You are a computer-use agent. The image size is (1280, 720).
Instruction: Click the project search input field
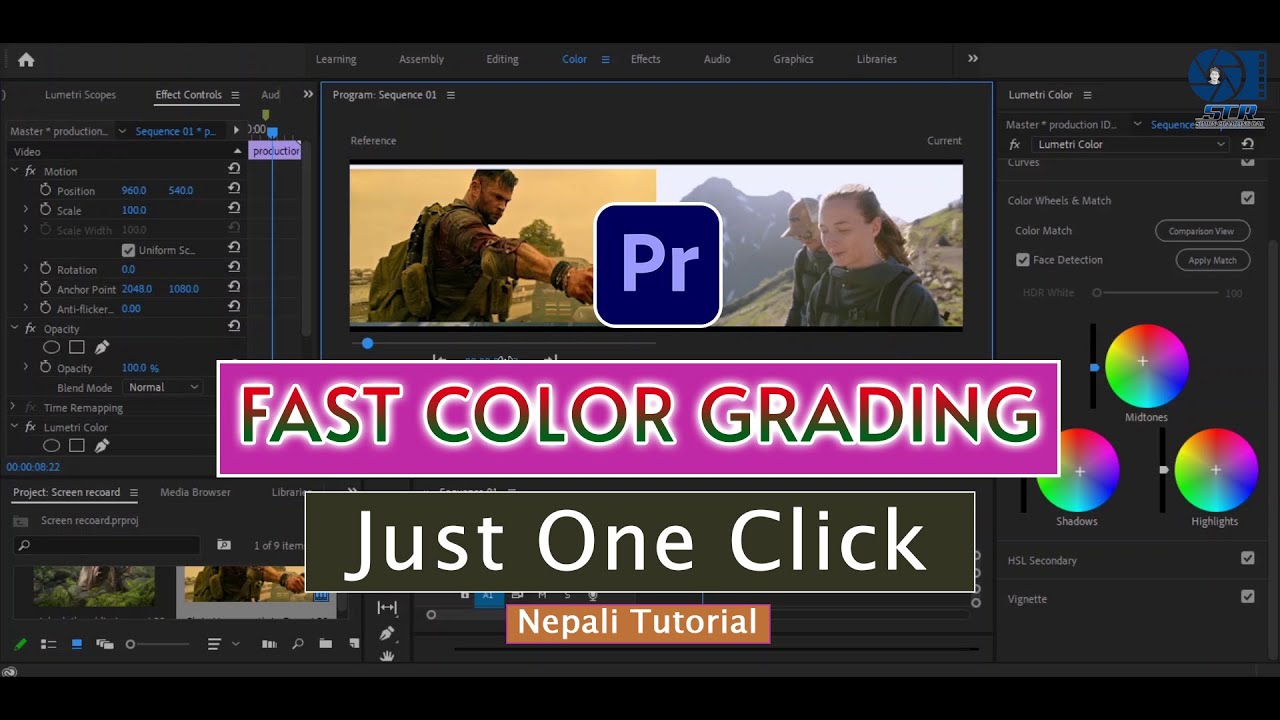(x=108, y=545)
